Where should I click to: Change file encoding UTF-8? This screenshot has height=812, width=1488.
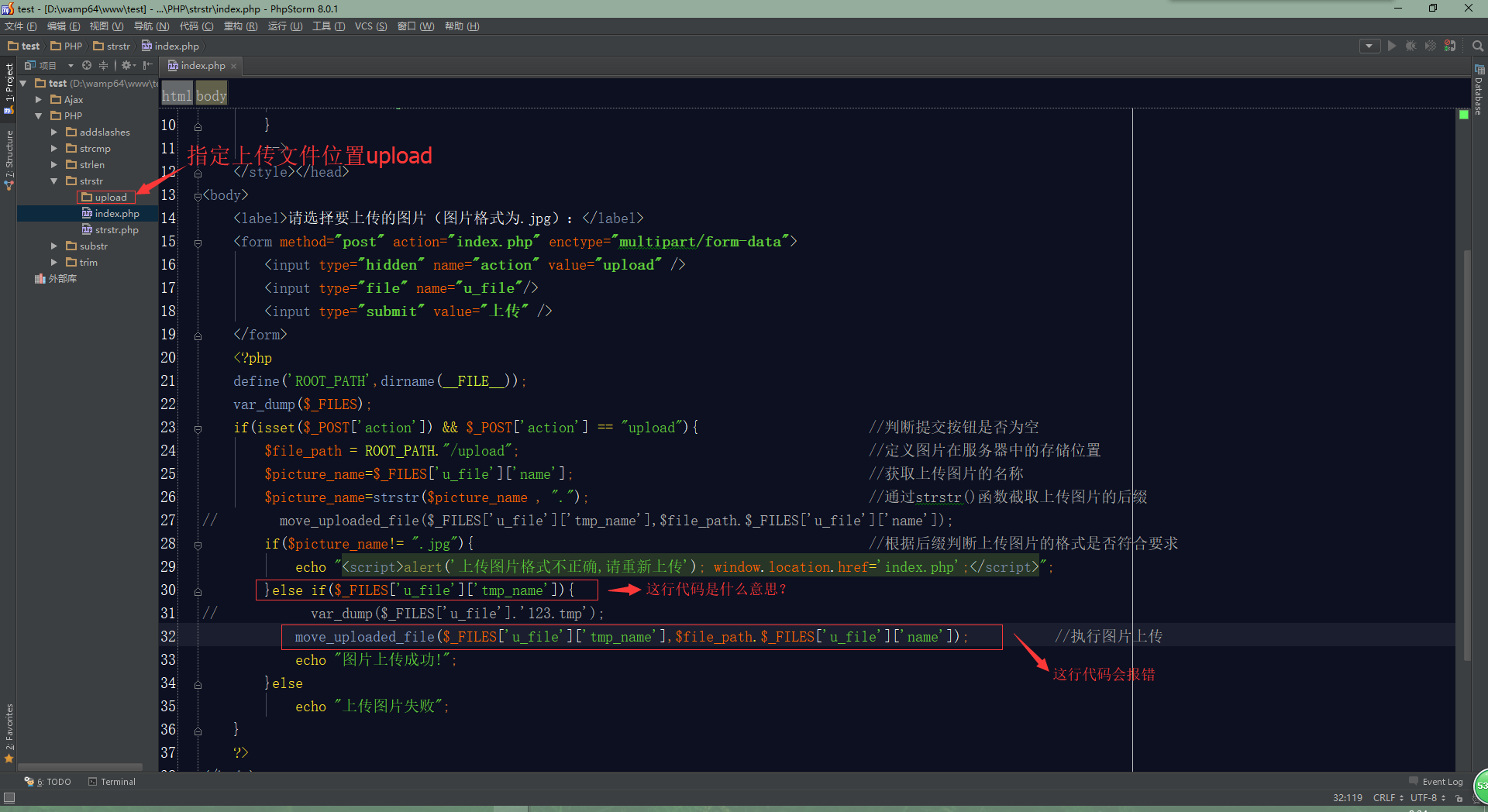1428,797
